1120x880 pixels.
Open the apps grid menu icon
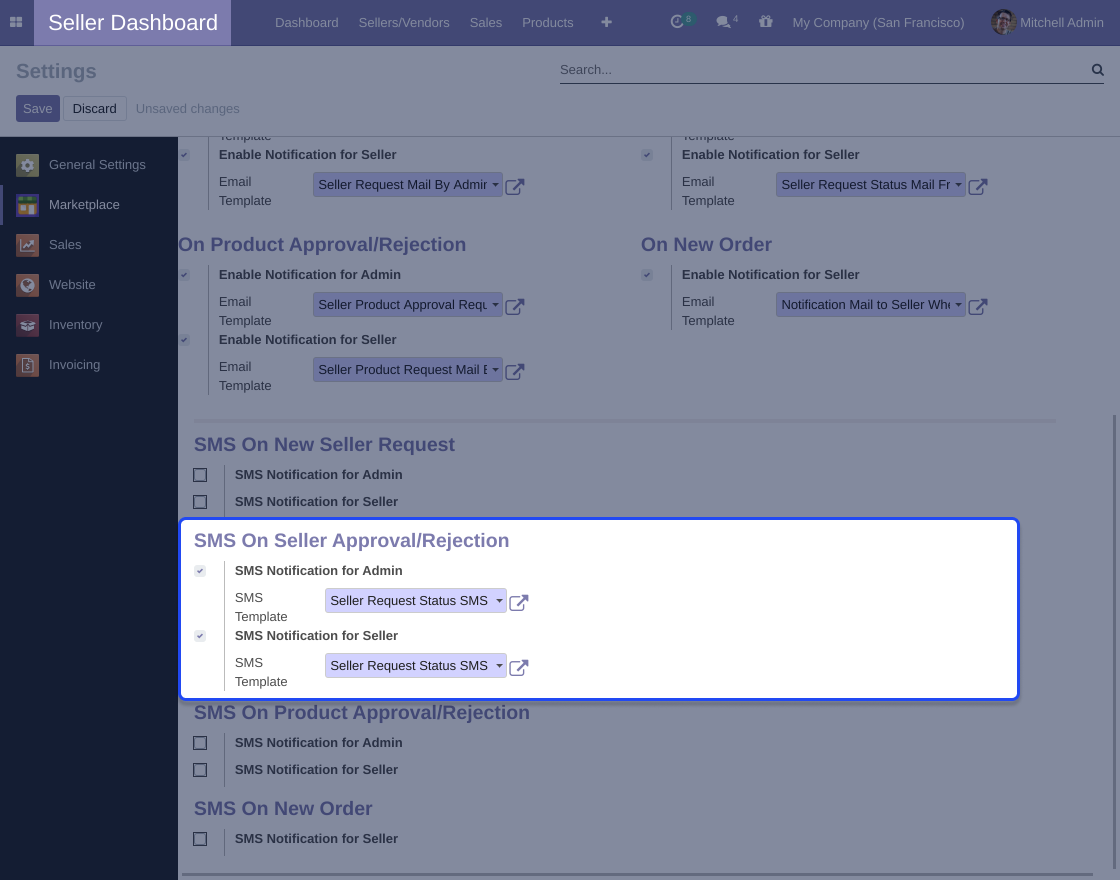click(x=16, y=22)
